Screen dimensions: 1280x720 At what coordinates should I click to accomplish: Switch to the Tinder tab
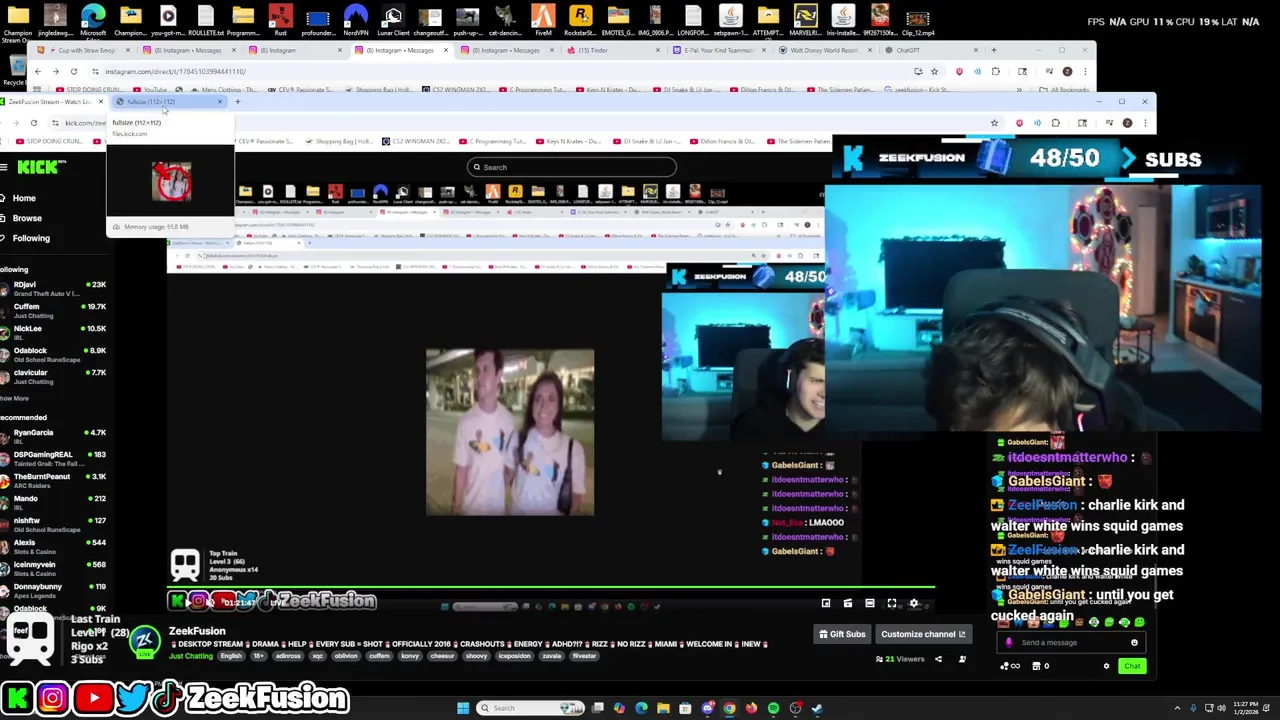click(612, 50)
